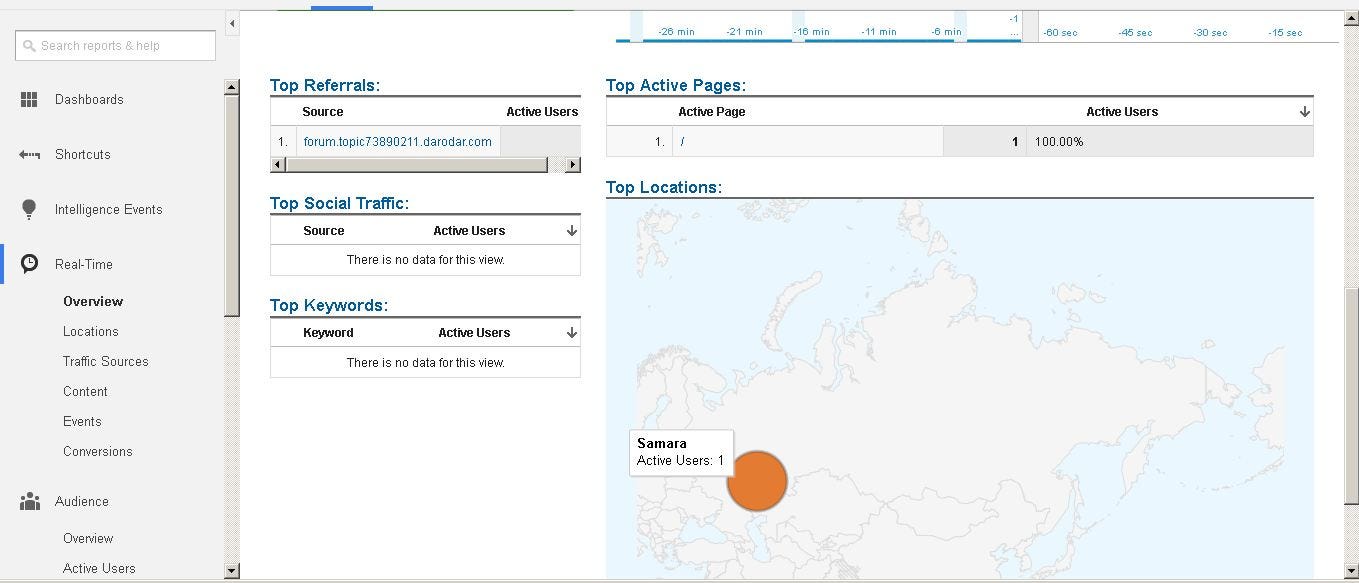Open forum.topic73890211.darodar.com referral link

point(397,141)
